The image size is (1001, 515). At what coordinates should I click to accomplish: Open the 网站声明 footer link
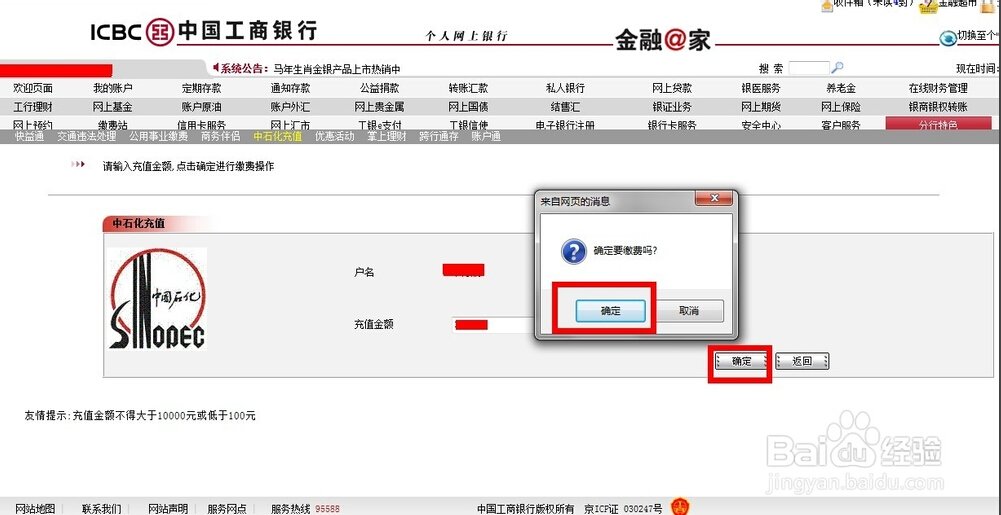click(x=168, y=509)
